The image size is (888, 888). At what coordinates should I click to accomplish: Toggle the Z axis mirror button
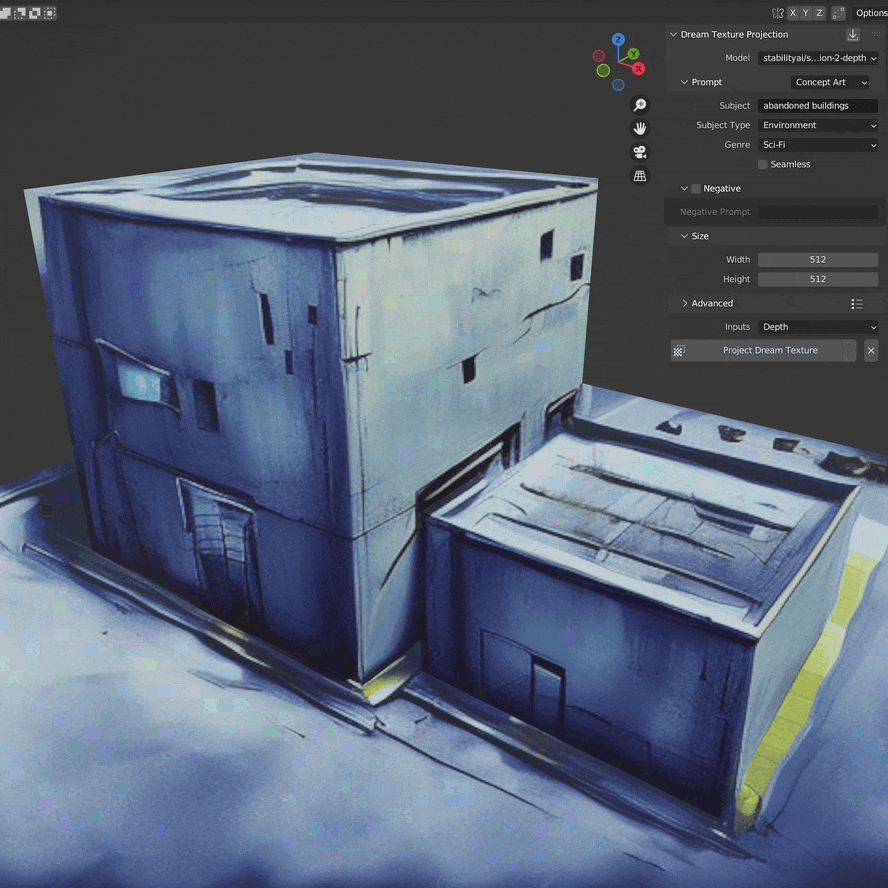[x=819, y=13]
